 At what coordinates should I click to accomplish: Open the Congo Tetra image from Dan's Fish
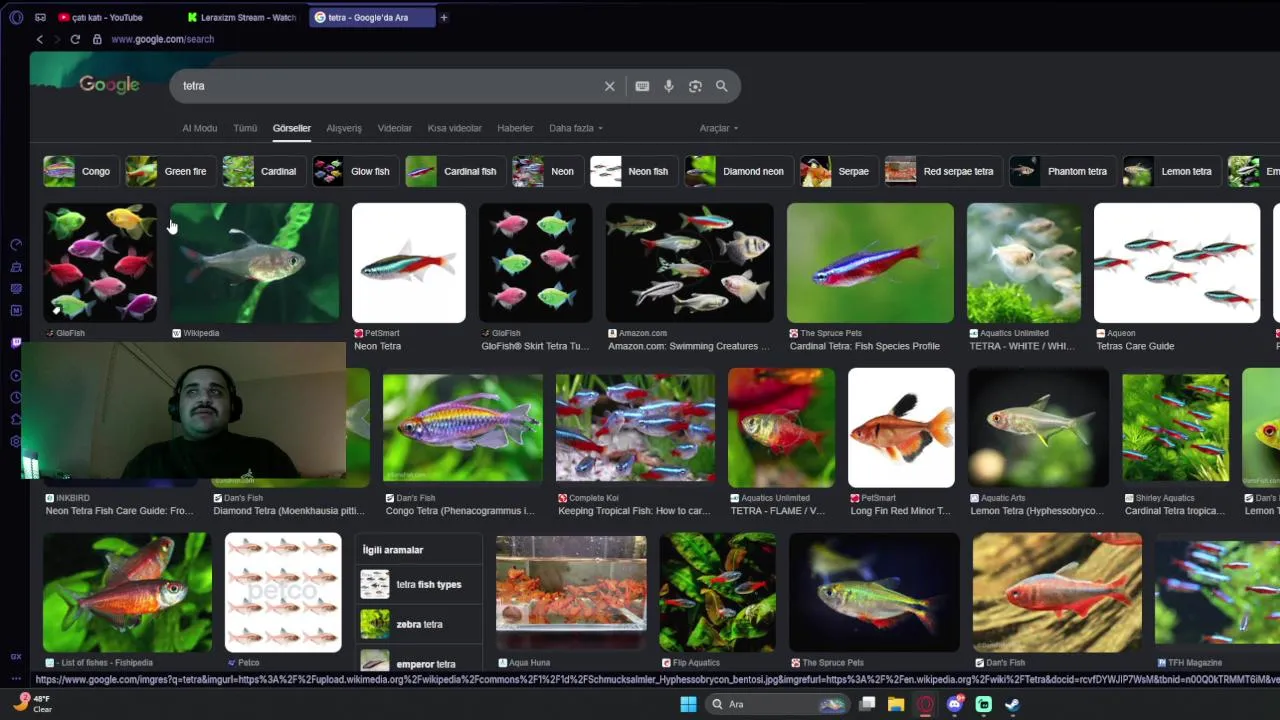coord(463,427)
